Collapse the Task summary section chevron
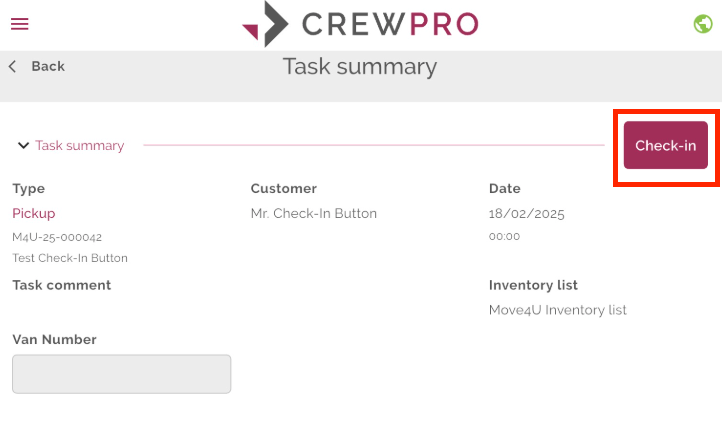722x427 pixels. 23,146
